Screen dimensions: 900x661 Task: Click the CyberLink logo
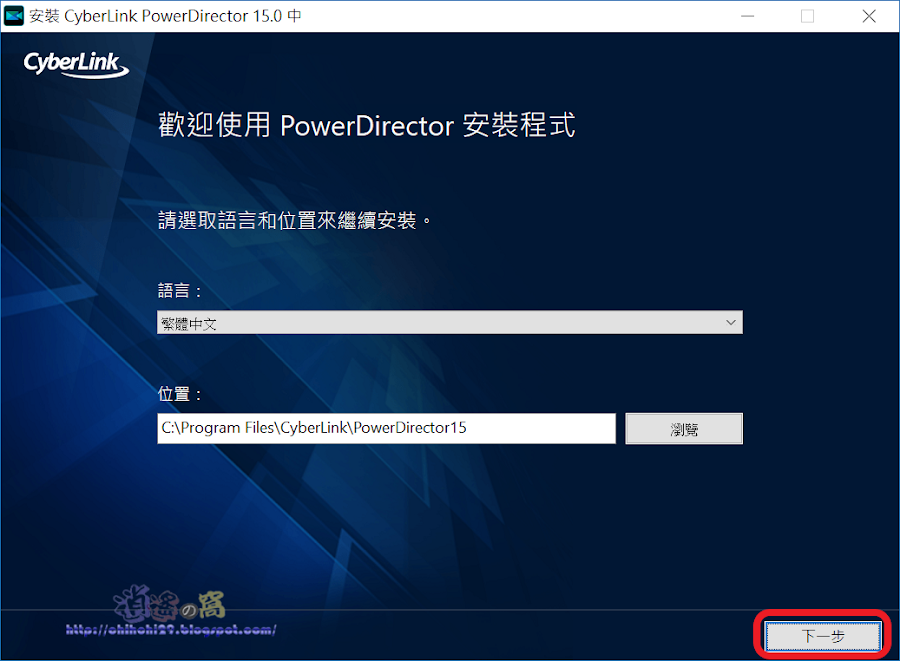(x=76, y=64)
